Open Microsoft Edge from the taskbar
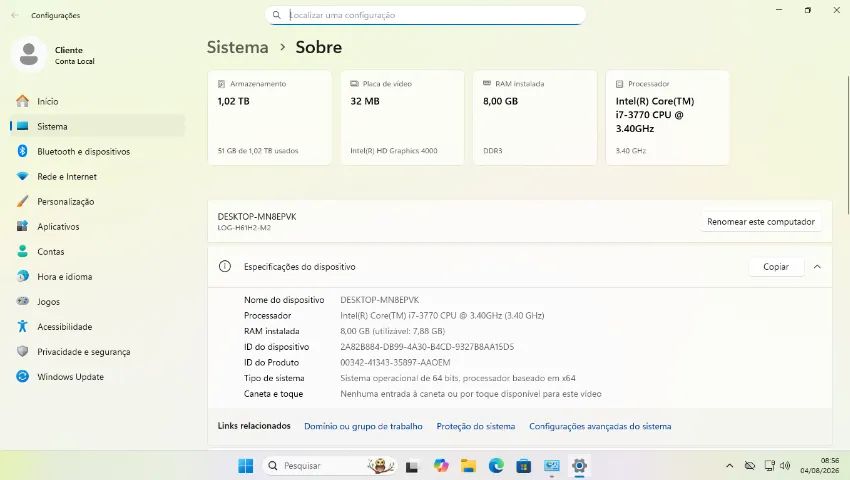Image resolution: width=850 pixels, height=480 pixels. coord(496,465)
